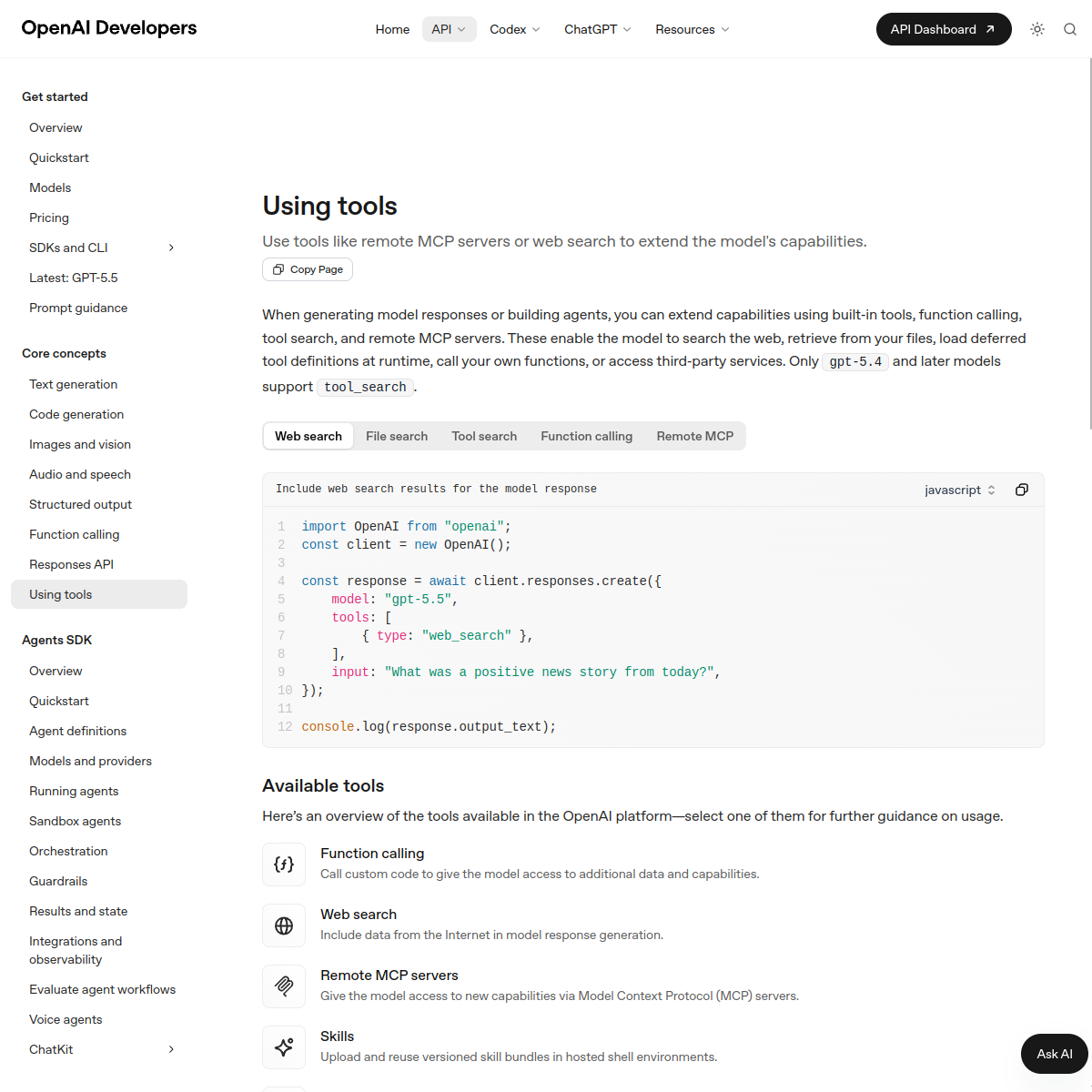The height and width of the screenshot is (1092, 1092).
Task: Click the 'Available tools' heading
Action: tap(323, 785)
